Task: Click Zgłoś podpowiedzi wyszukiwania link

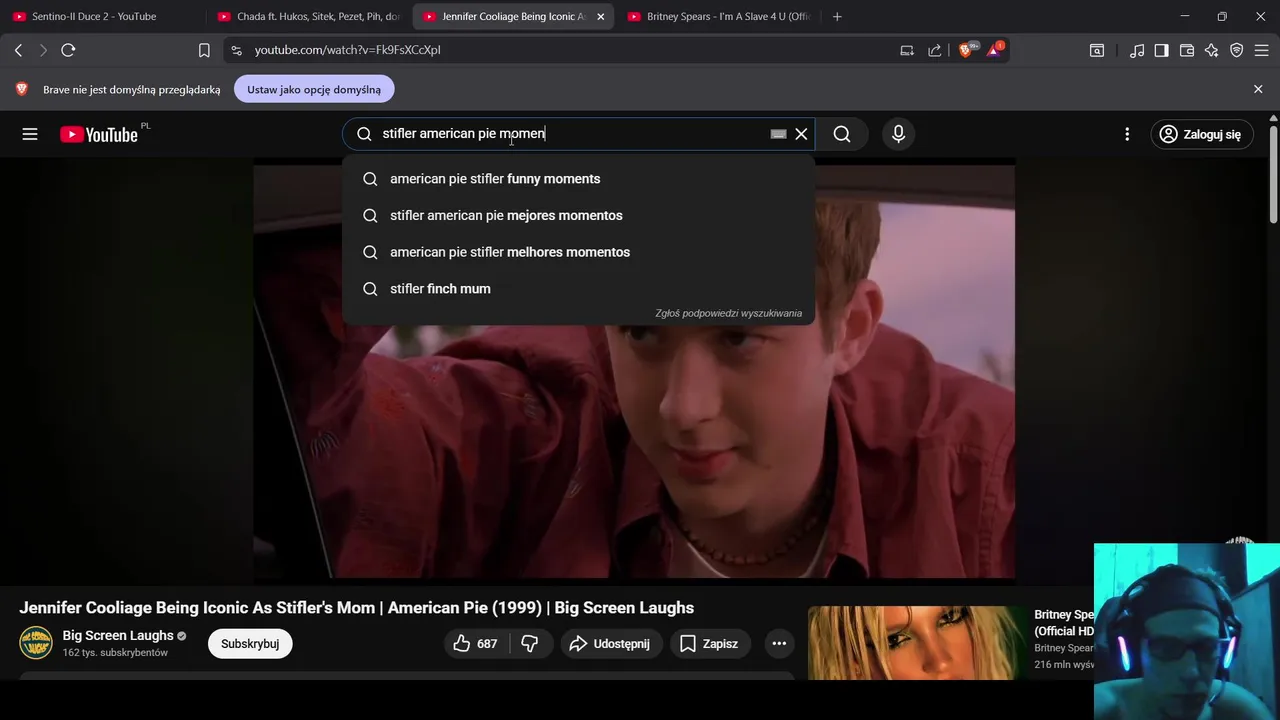Action: (728, 313)
